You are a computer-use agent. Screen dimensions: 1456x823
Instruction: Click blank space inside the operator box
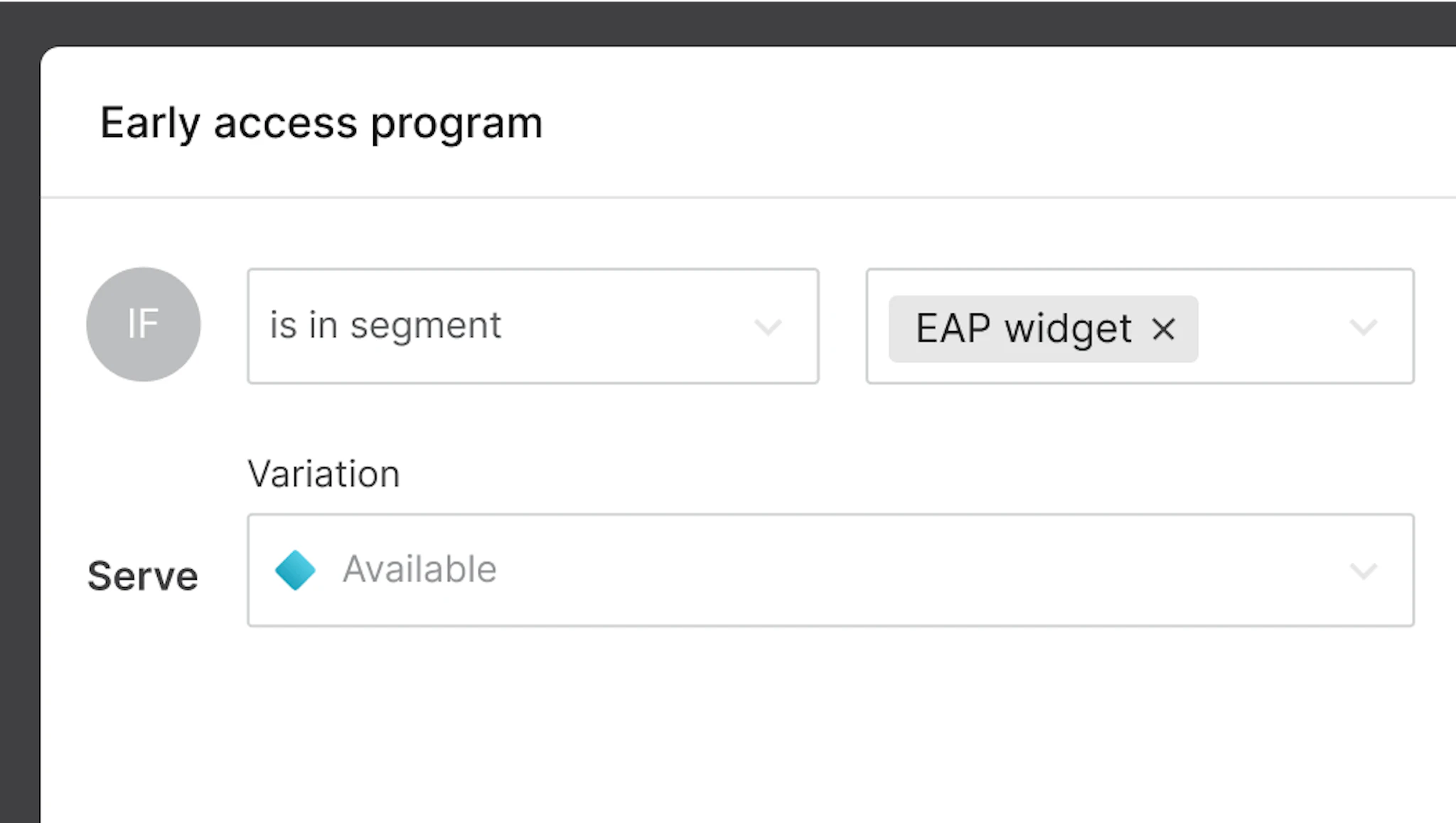(626, 327)
